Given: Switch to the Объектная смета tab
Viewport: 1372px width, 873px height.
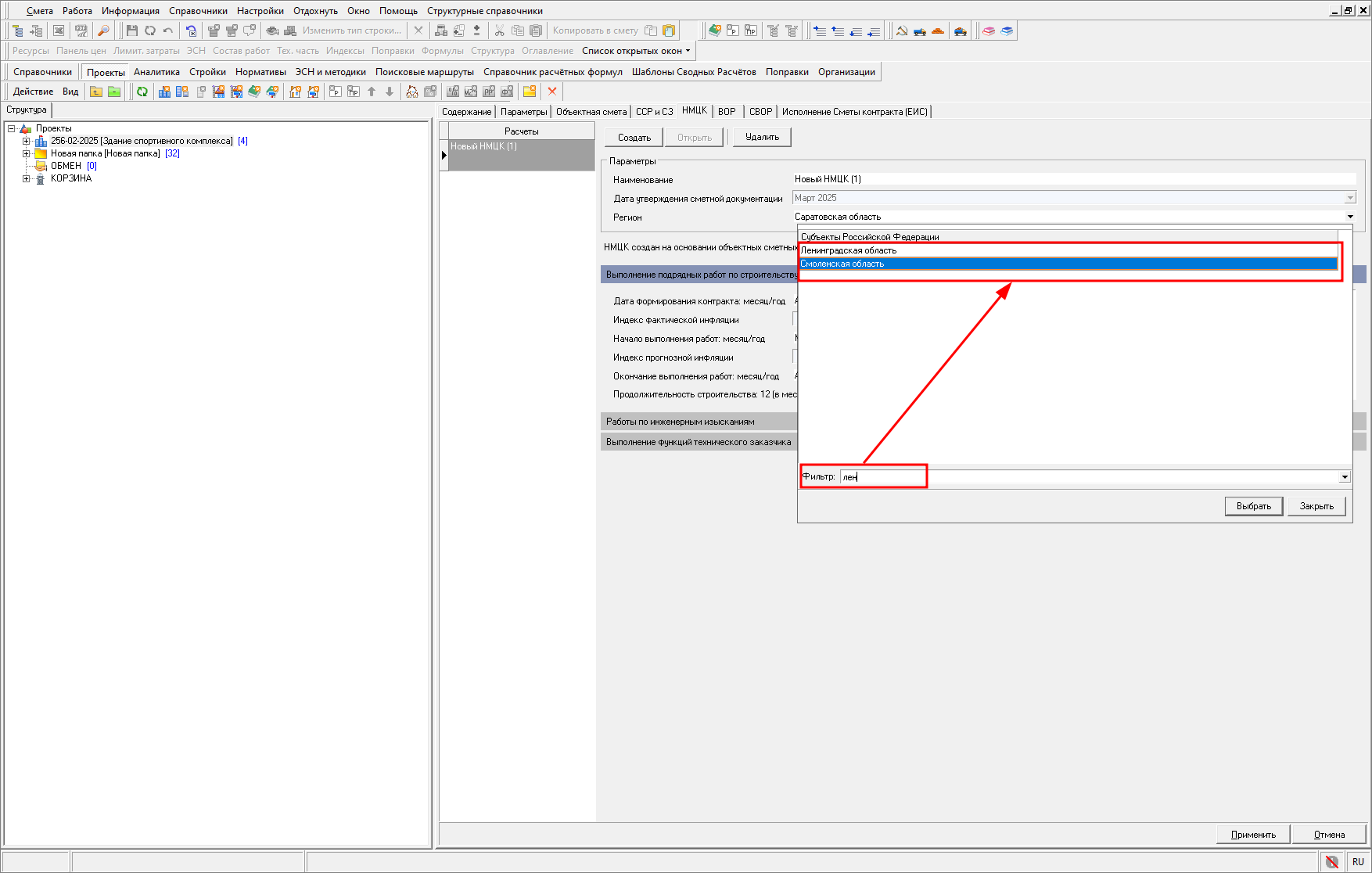Looking at the screenshot, I should point(591,112).
